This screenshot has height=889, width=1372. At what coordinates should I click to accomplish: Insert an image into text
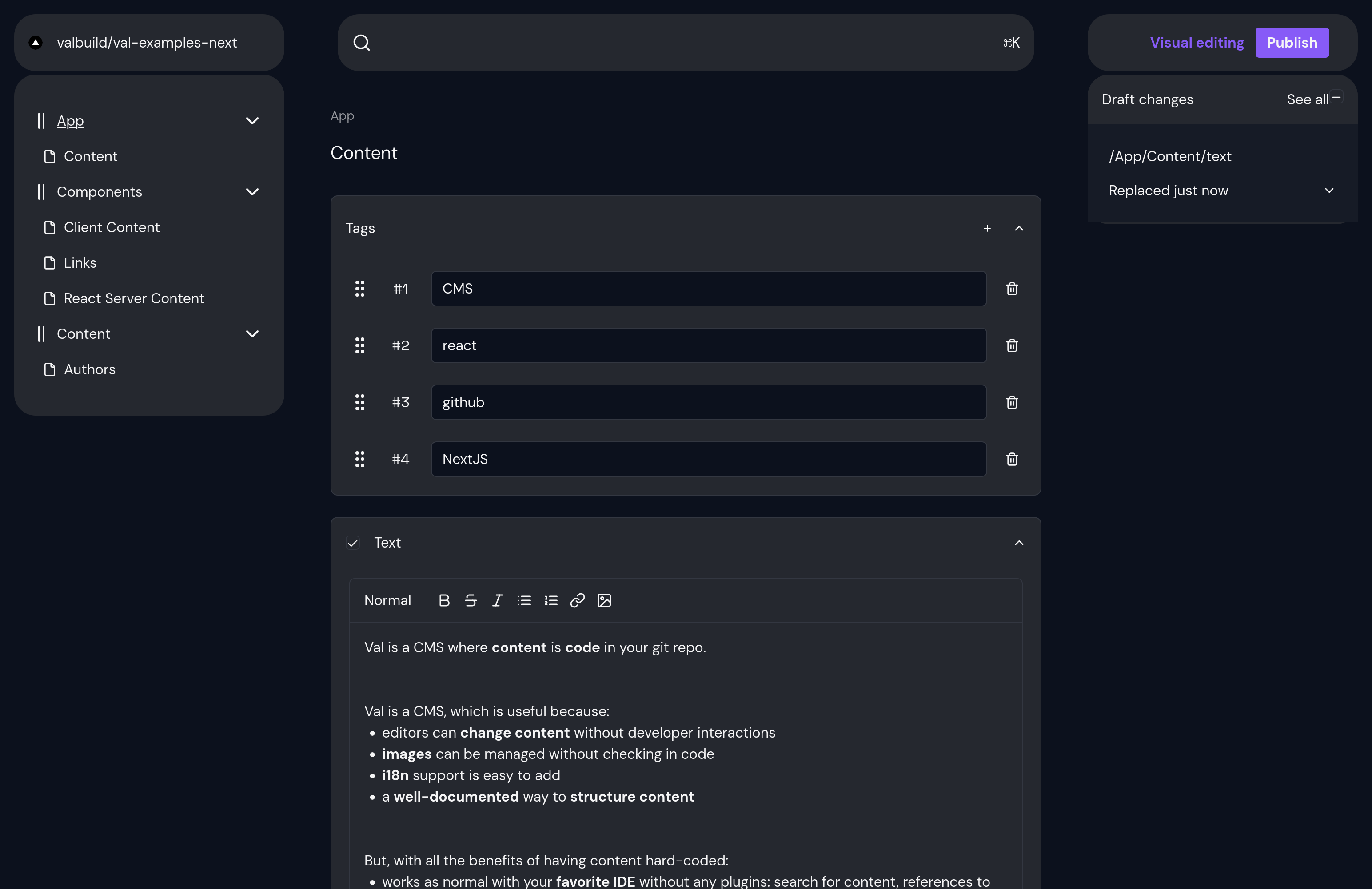click(x=603, y=600)
